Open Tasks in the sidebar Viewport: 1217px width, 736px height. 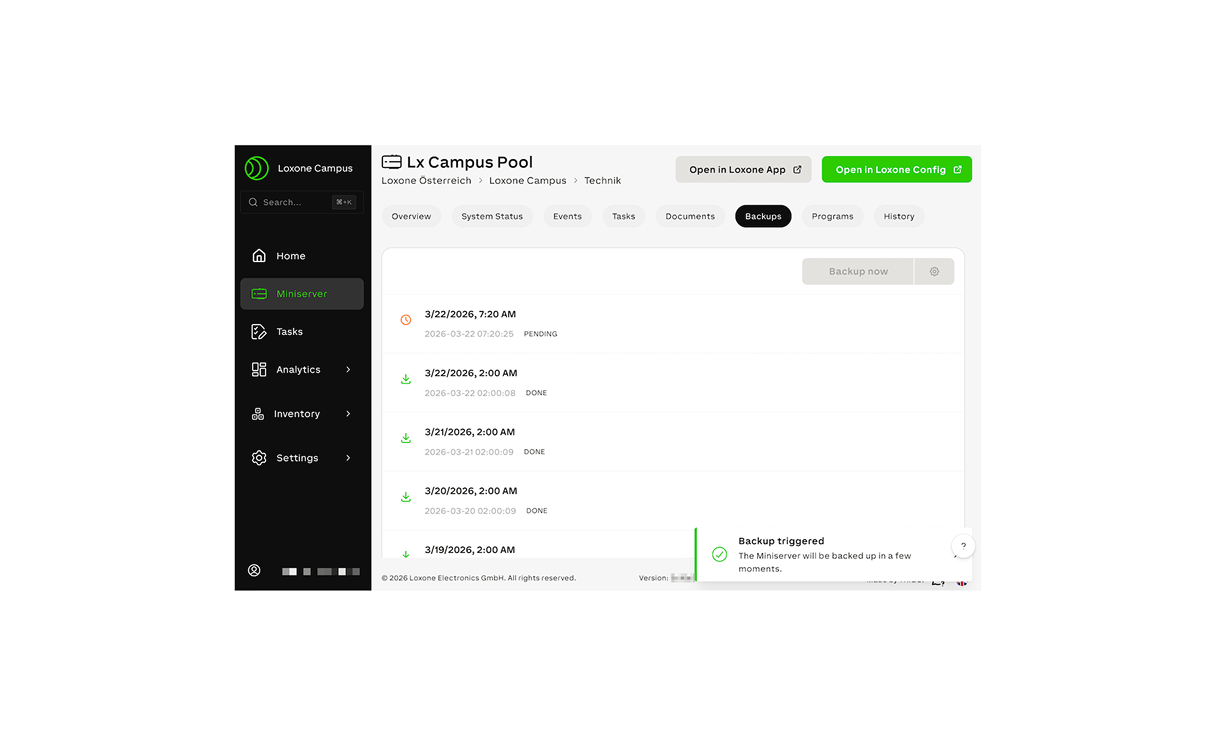(302, 332)
